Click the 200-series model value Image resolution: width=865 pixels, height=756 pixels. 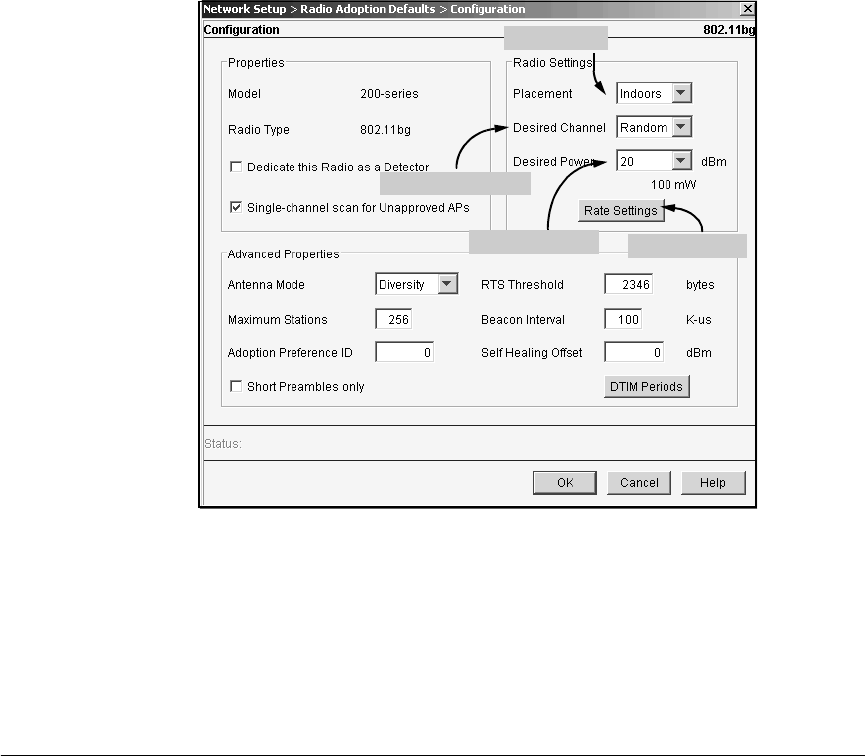[x=389, y=94]
